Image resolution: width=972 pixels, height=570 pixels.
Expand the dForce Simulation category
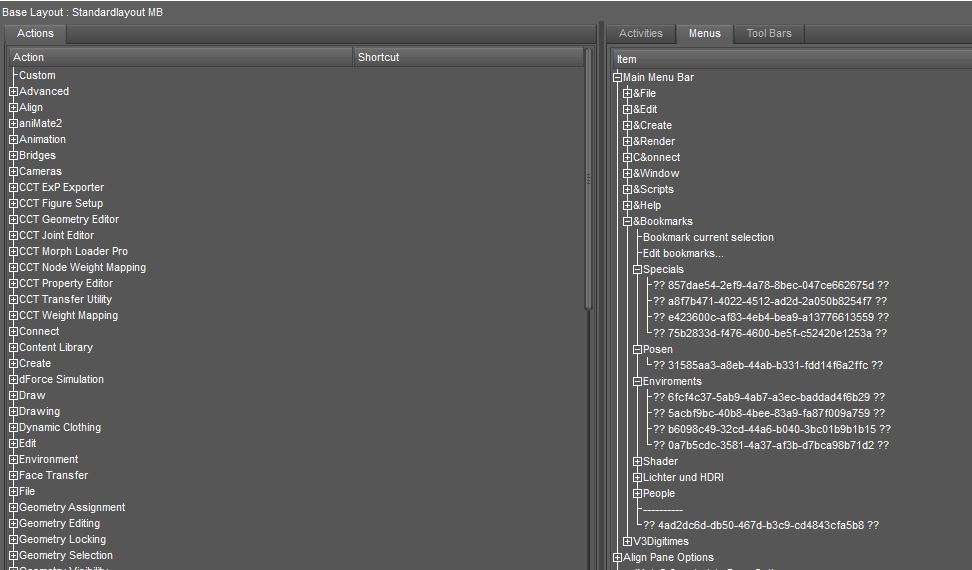(13, 379)
